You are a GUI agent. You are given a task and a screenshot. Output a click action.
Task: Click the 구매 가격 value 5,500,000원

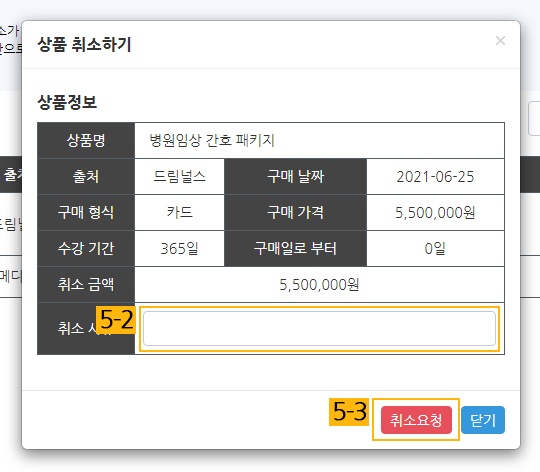tap(435, 212)
